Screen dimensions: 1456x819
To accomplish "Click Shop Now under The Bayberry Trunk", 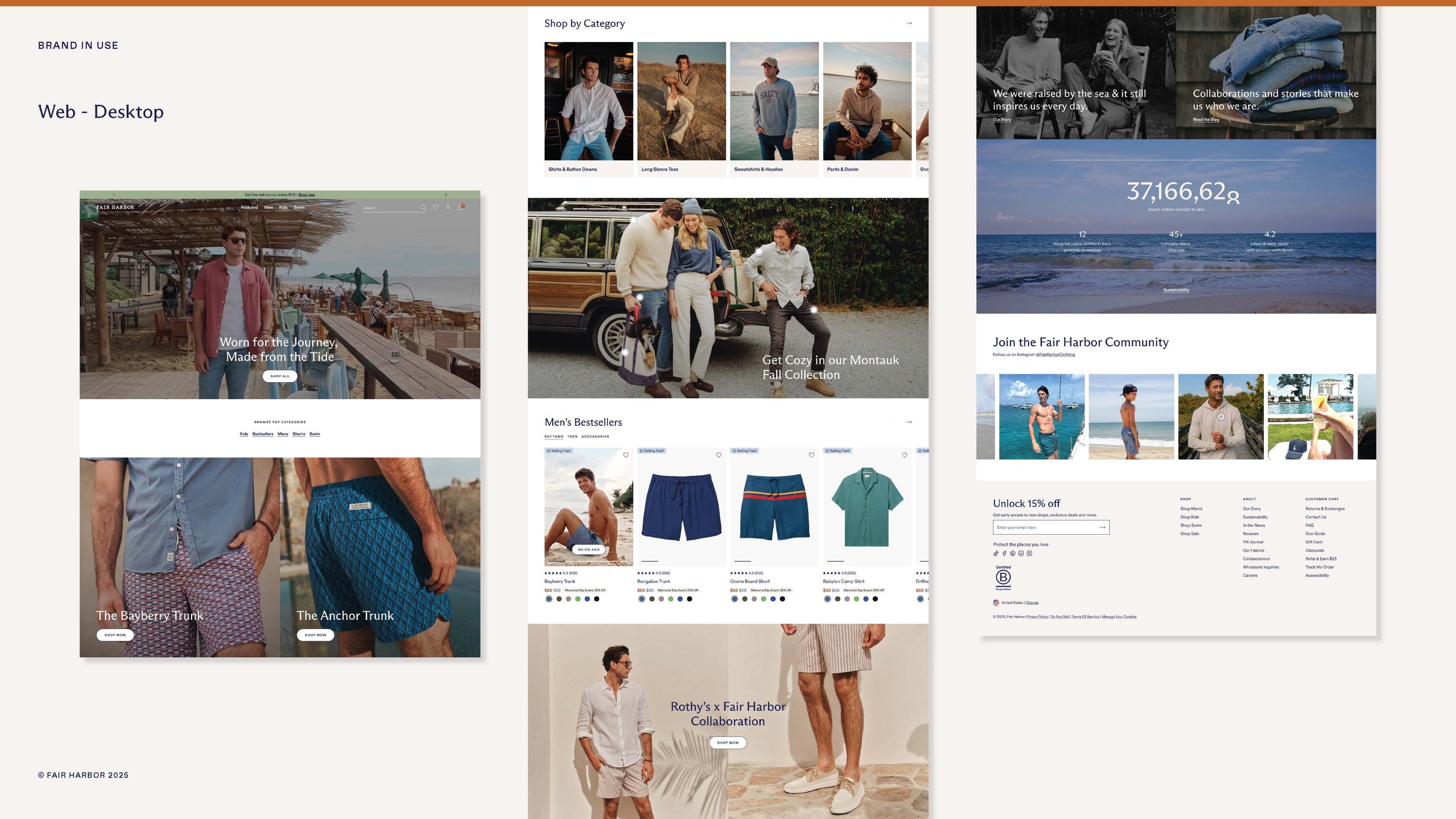I will click(115, 635).
